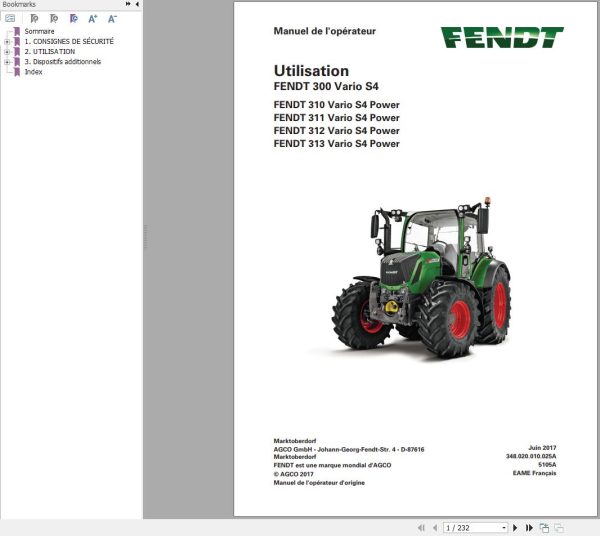600x536 pixels.
Task: Click the expand current bookmark icon
Action: (34, 18)
